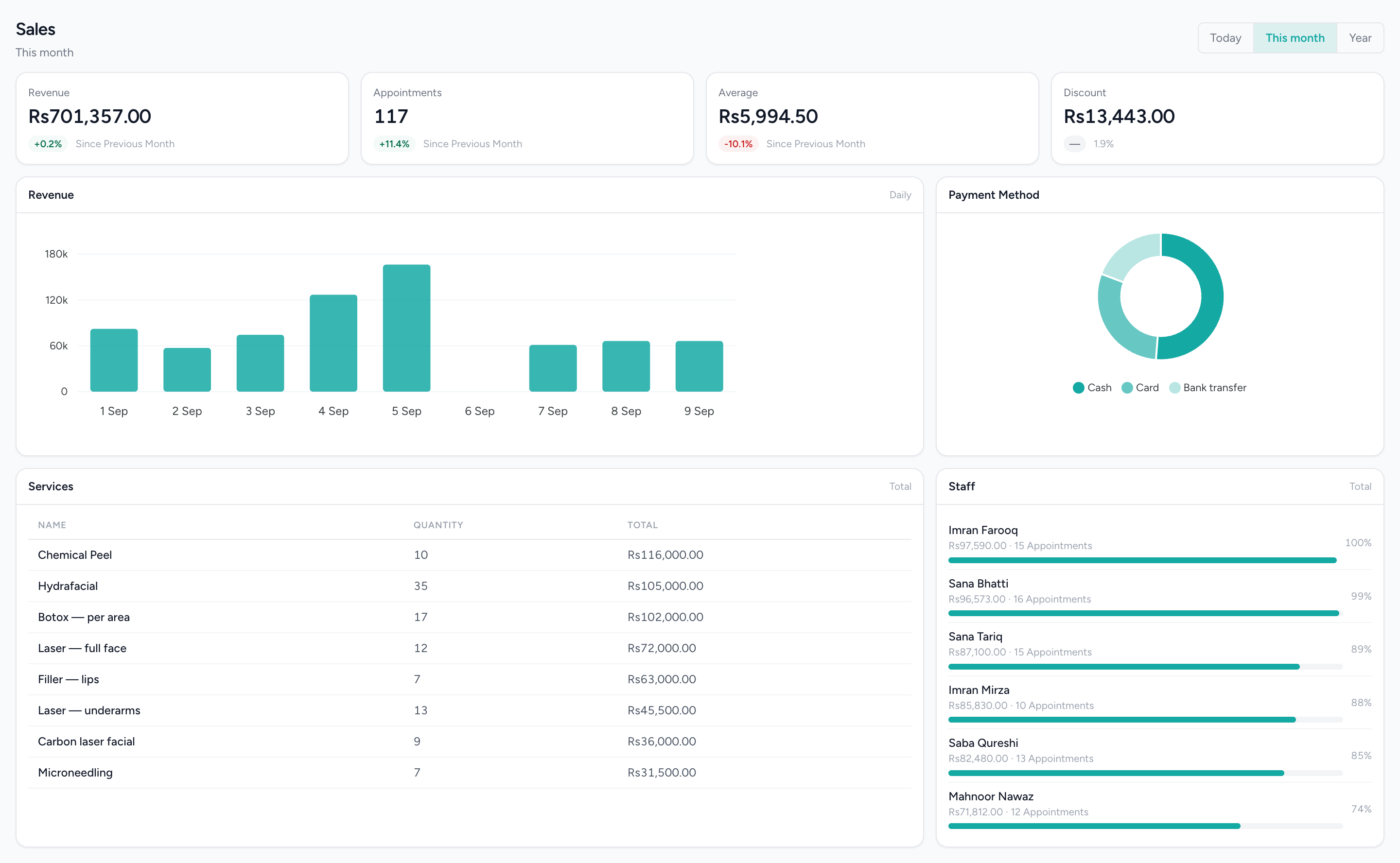Toggle Cash legend item in Payment Method
The width and height of the screenshot is (1400, 863).
pyautogui.click(x=1092, y=388)
